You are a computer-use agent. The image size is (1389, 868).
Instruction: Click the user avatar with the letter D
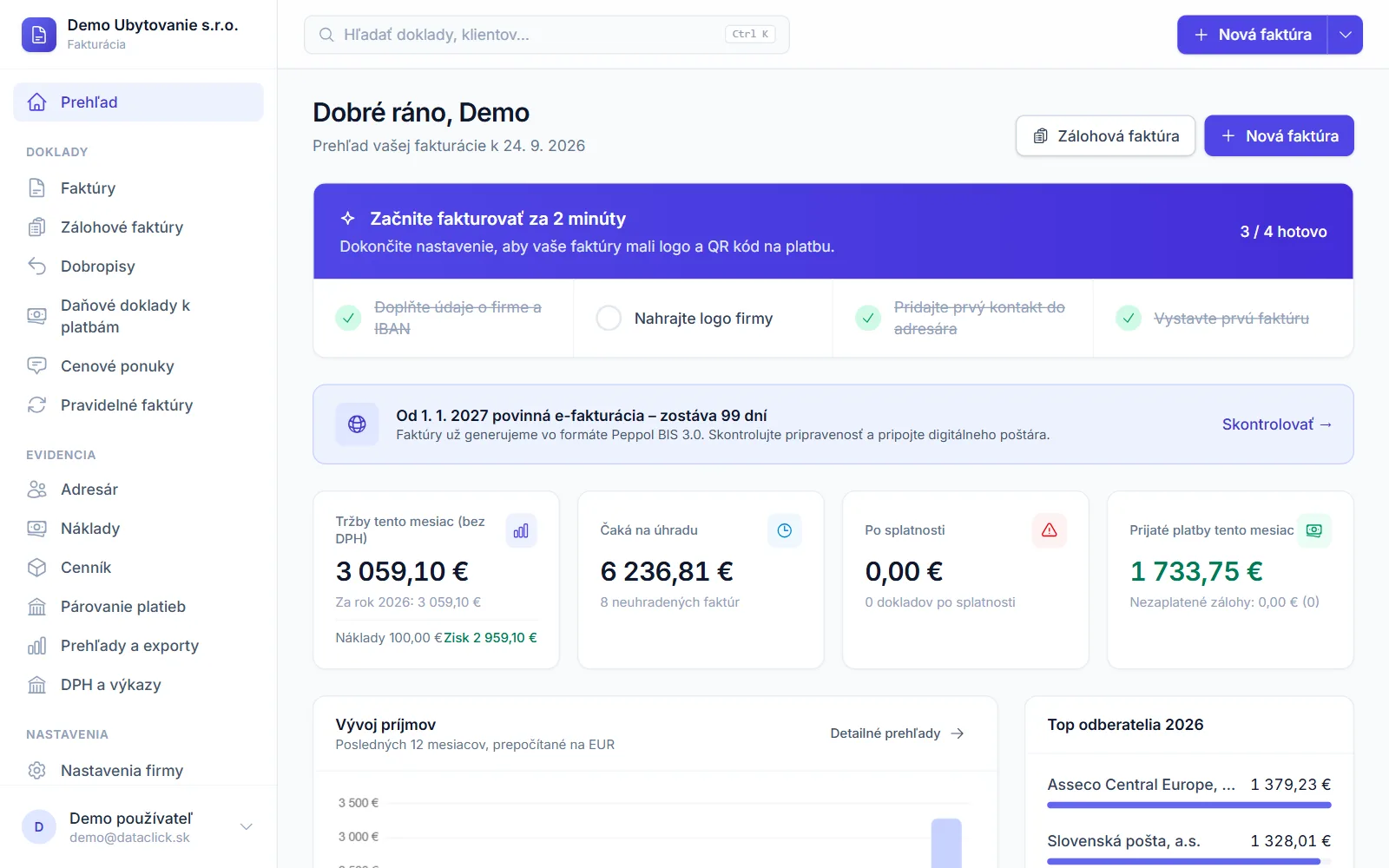39,827
